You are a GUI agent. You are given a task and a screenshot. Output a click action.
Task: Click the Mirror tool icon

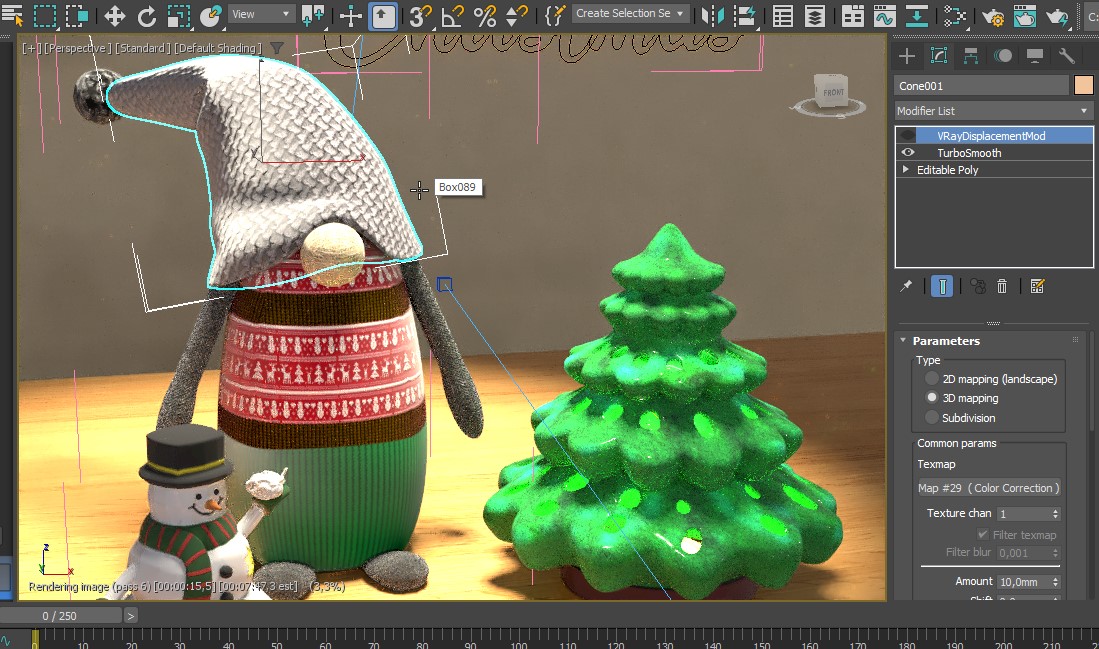click(x=712, y=15)
